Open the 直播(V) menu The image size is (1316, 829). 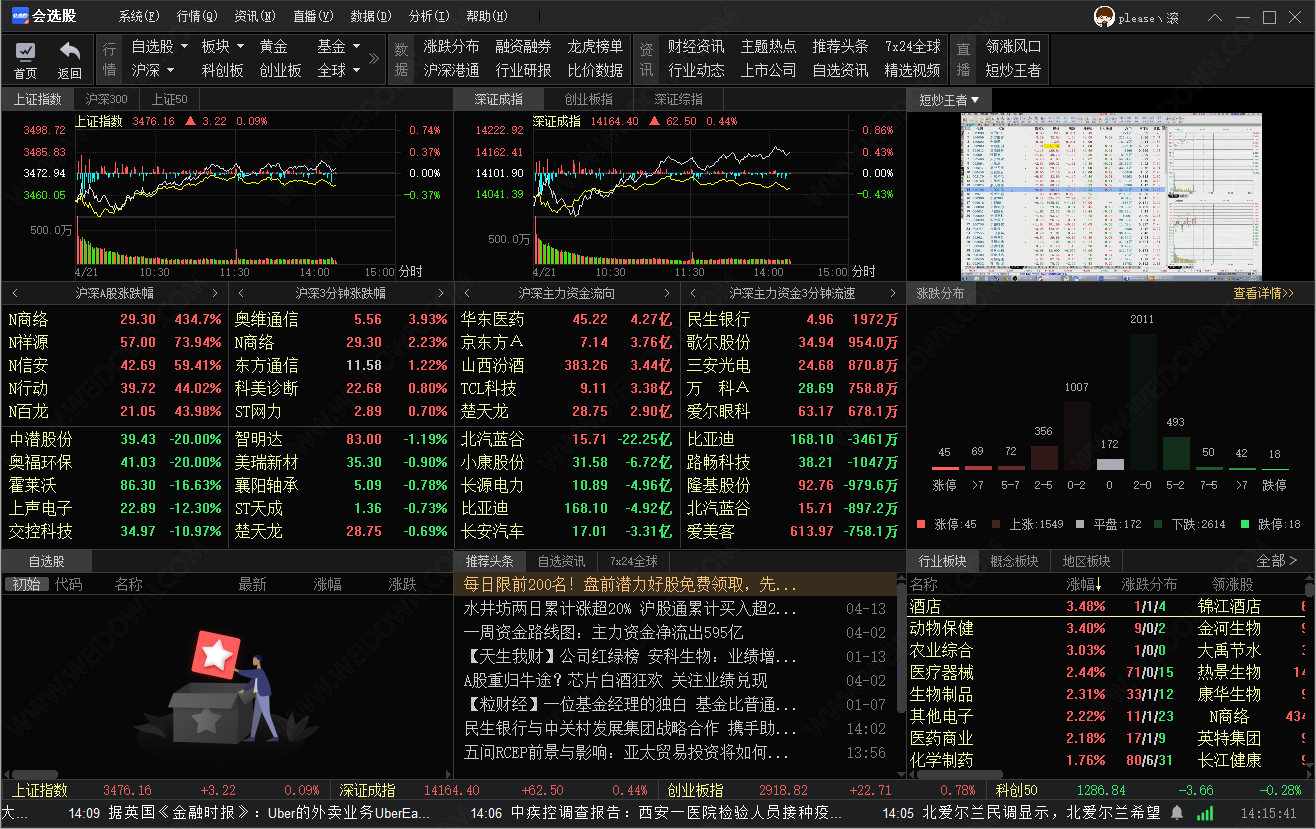click(x=313, y=17)
